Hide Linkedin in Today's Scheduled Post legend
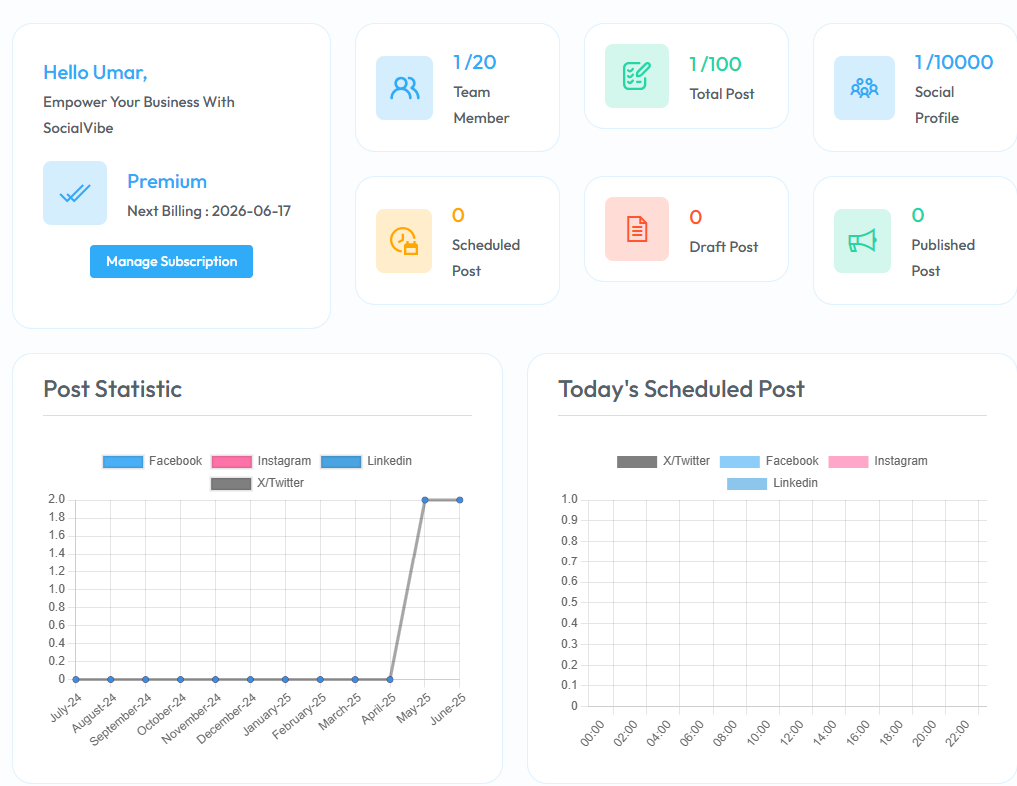Viewport: 1017px width, 786px height. click(773, 483)
